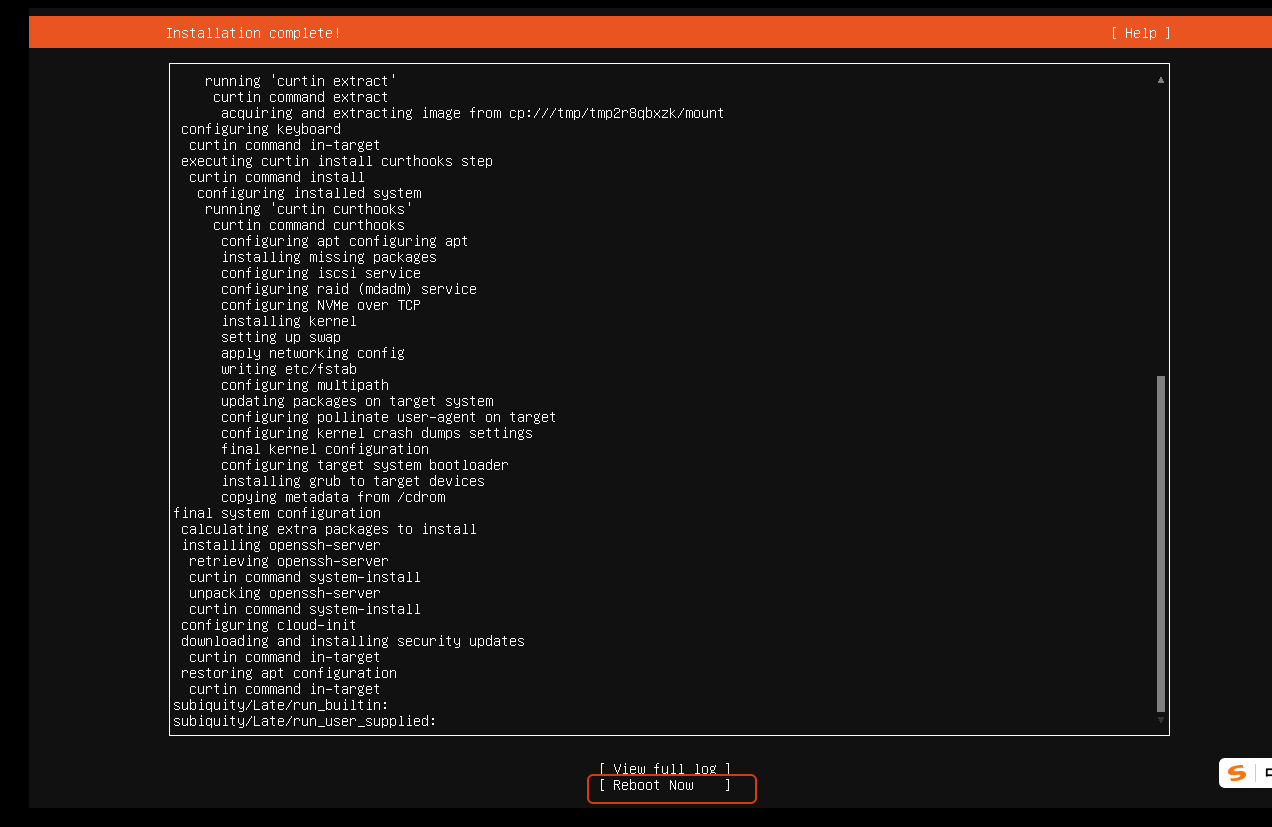Click the "writing etc/fstab" log line
The image size is (1272, 827).
289,369
